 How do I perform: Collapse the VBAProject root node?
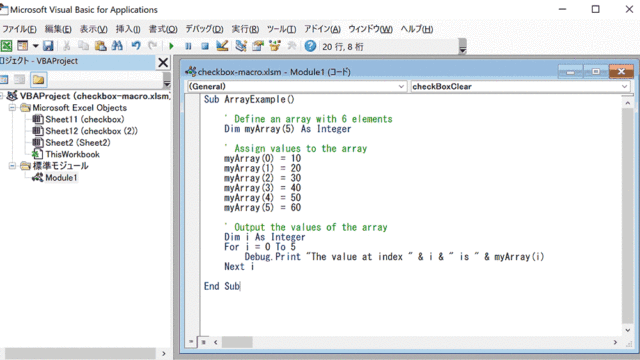[2, 96]
